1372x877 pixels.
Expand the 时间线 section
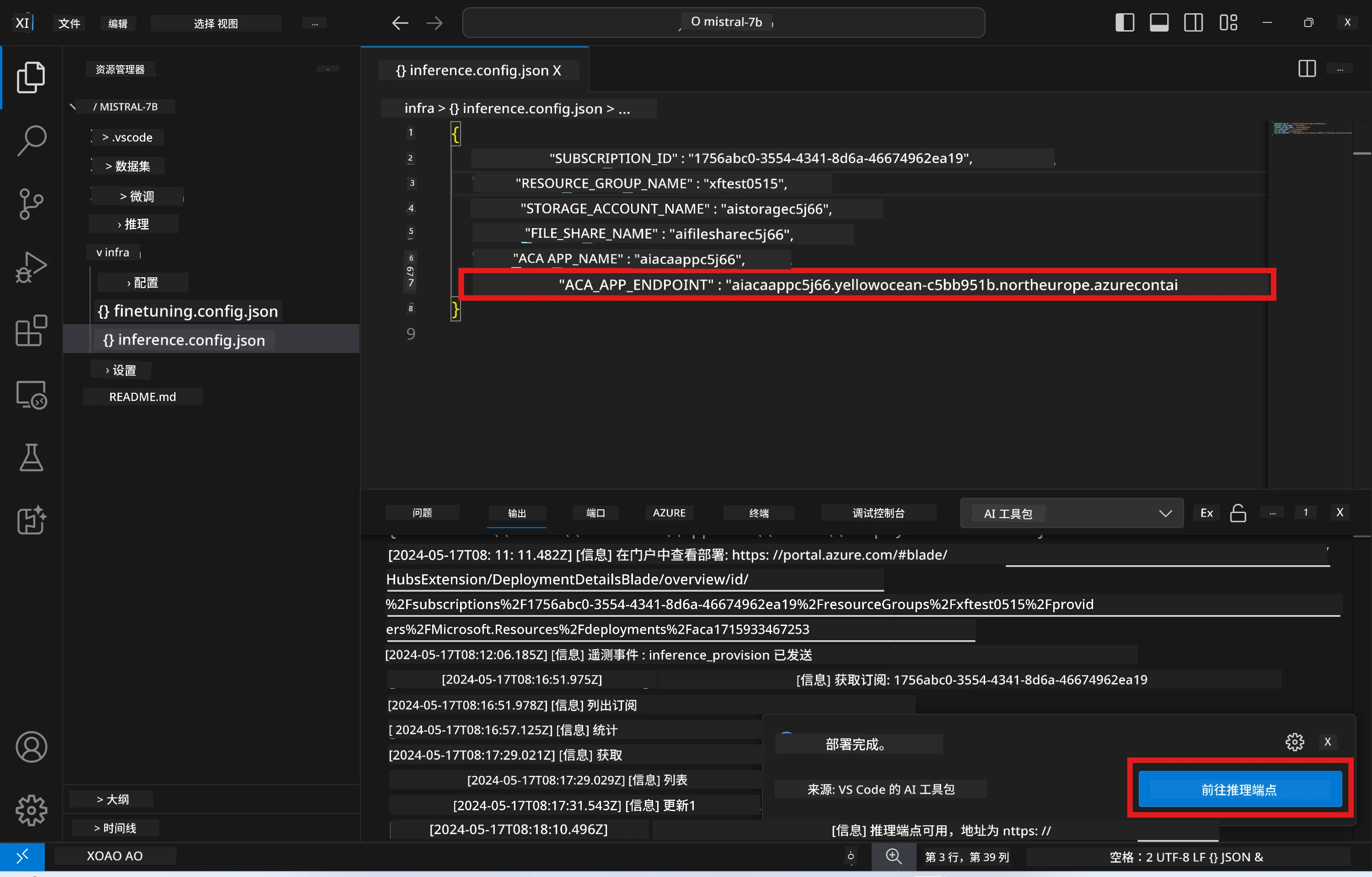115,828
